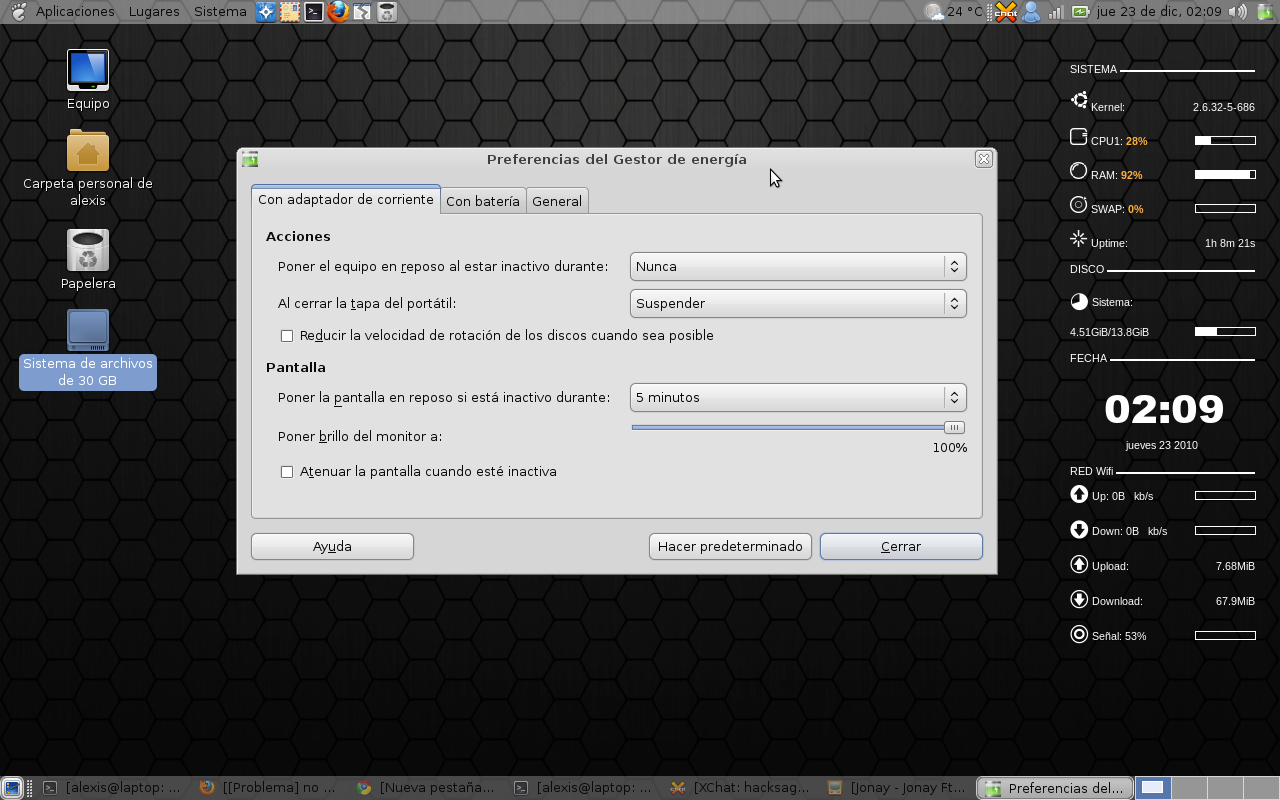The height and width of the screenshot is (800, 1280).
Task: Click the GNOME foot logo
Action: point(18,12)
